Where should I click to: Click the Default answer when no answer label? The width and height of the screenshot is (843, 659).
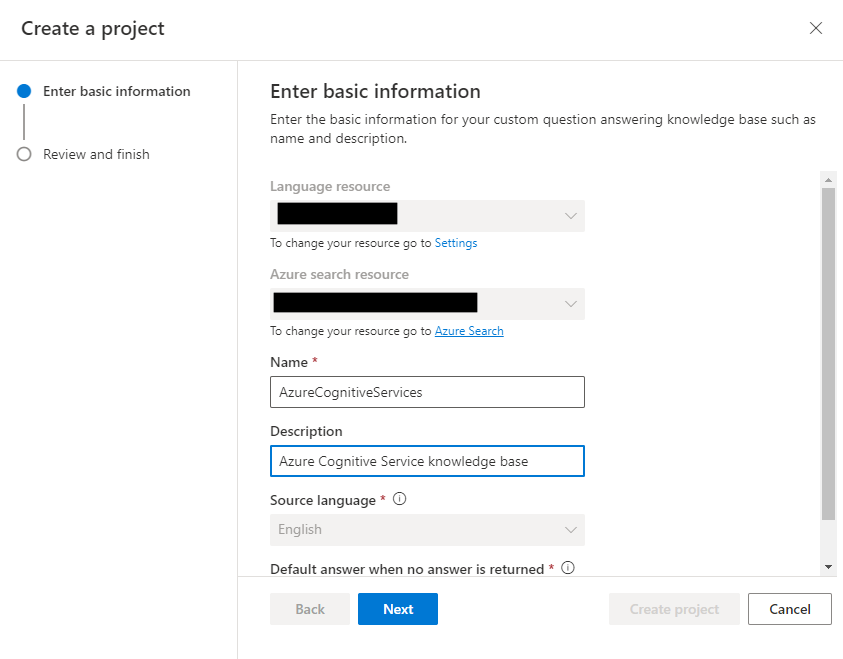(407, 569)
